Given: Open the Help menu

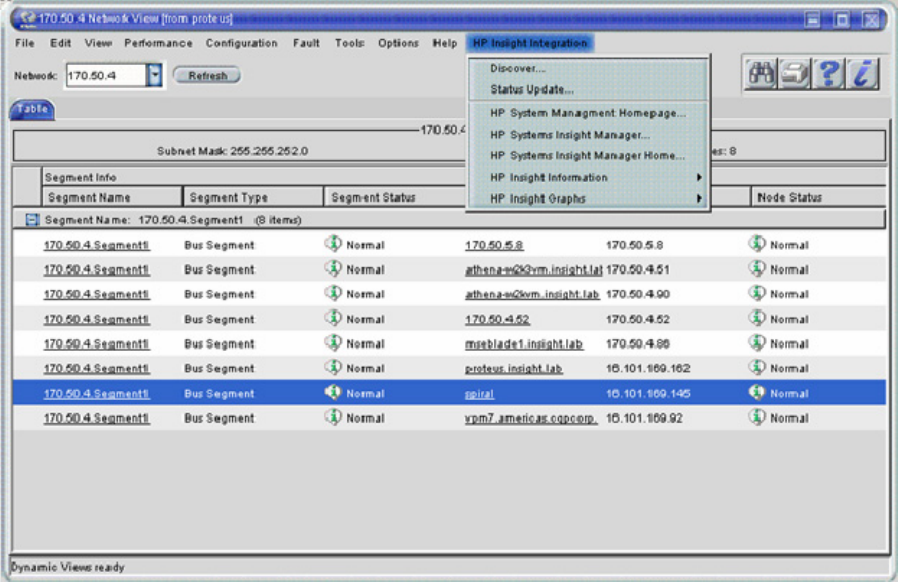Looking at the screenshot, I should (x=444, y=43).
